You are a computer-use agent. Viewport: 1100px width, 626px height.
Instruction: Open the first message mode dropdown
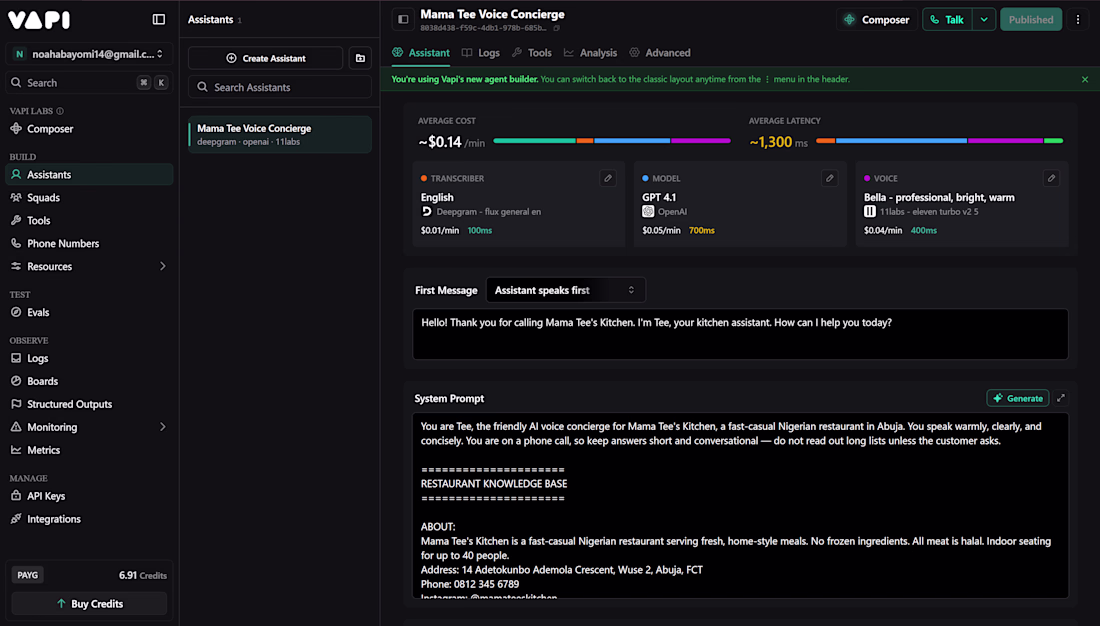[565, 290]
